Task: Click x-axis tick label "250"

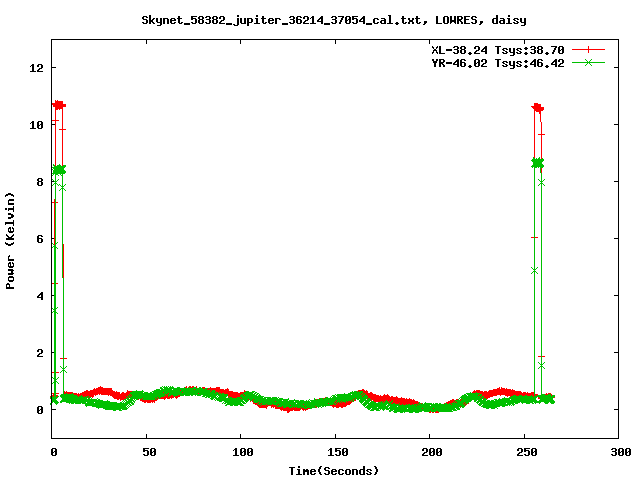Action: 527,452
